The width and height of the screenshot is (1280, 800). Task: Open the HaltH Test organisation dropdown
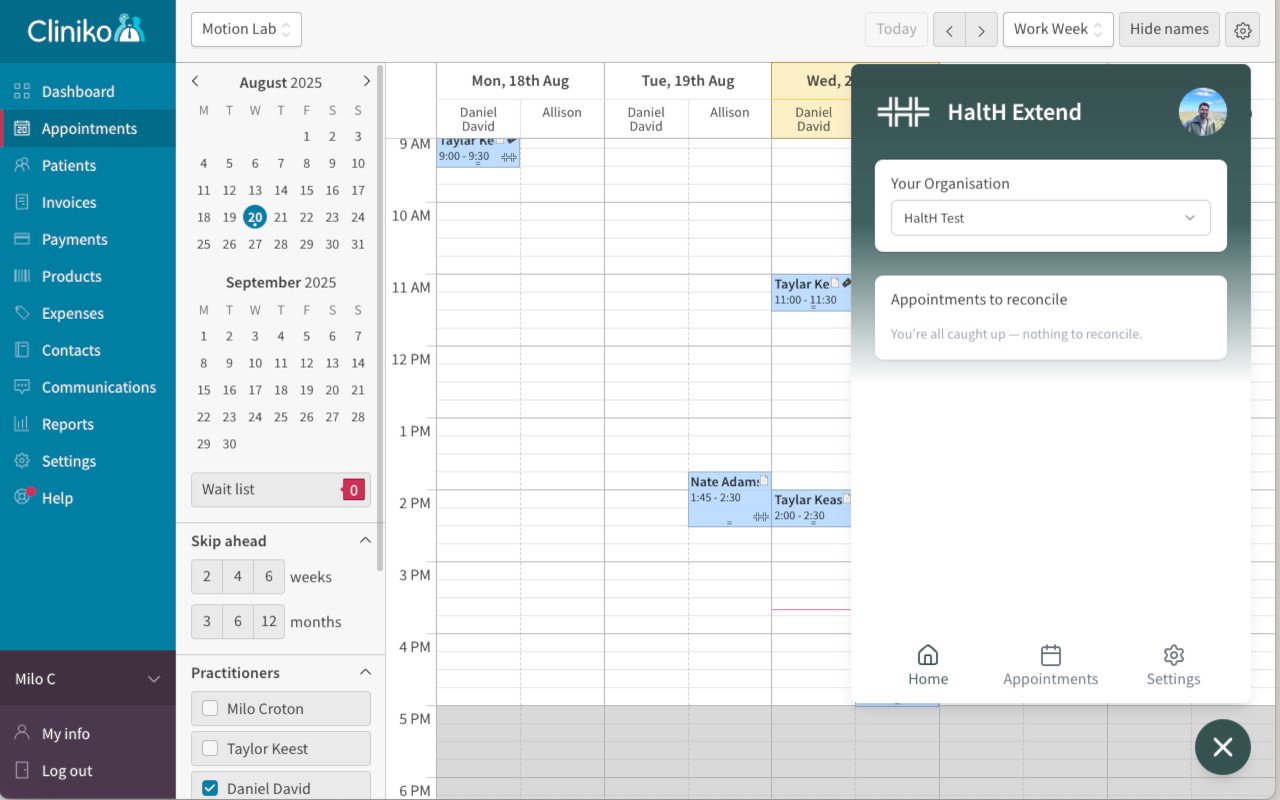click(1051, 218)
